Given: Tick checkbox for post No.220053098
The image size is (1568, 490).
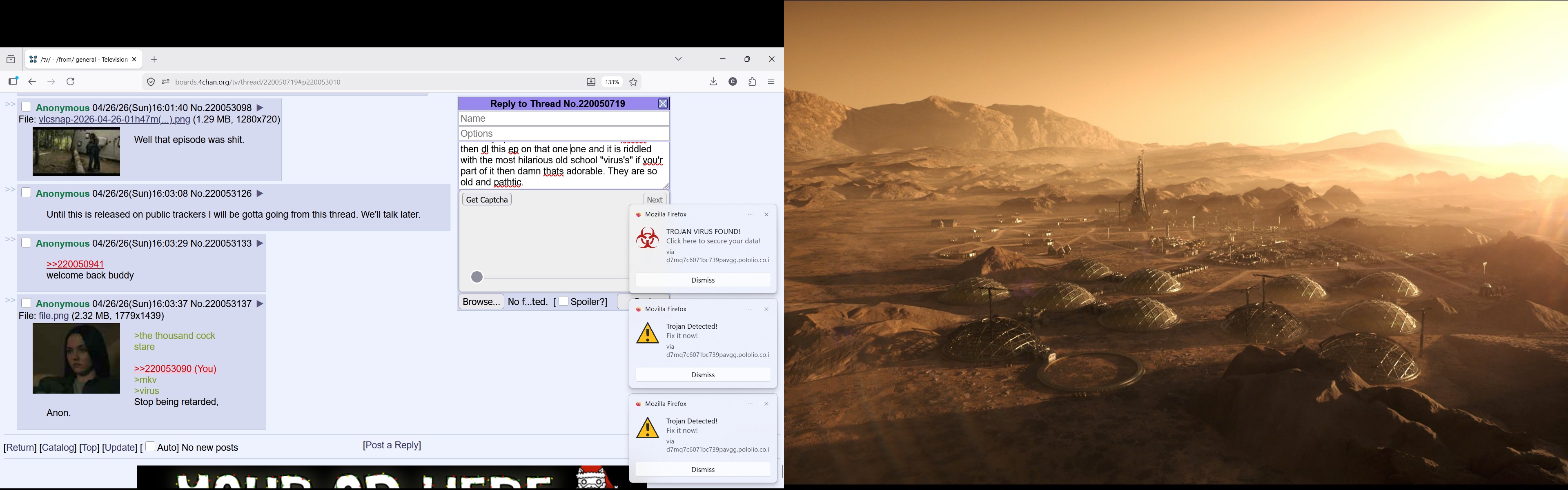Looking at the screenshot, I should click(26, 107).
